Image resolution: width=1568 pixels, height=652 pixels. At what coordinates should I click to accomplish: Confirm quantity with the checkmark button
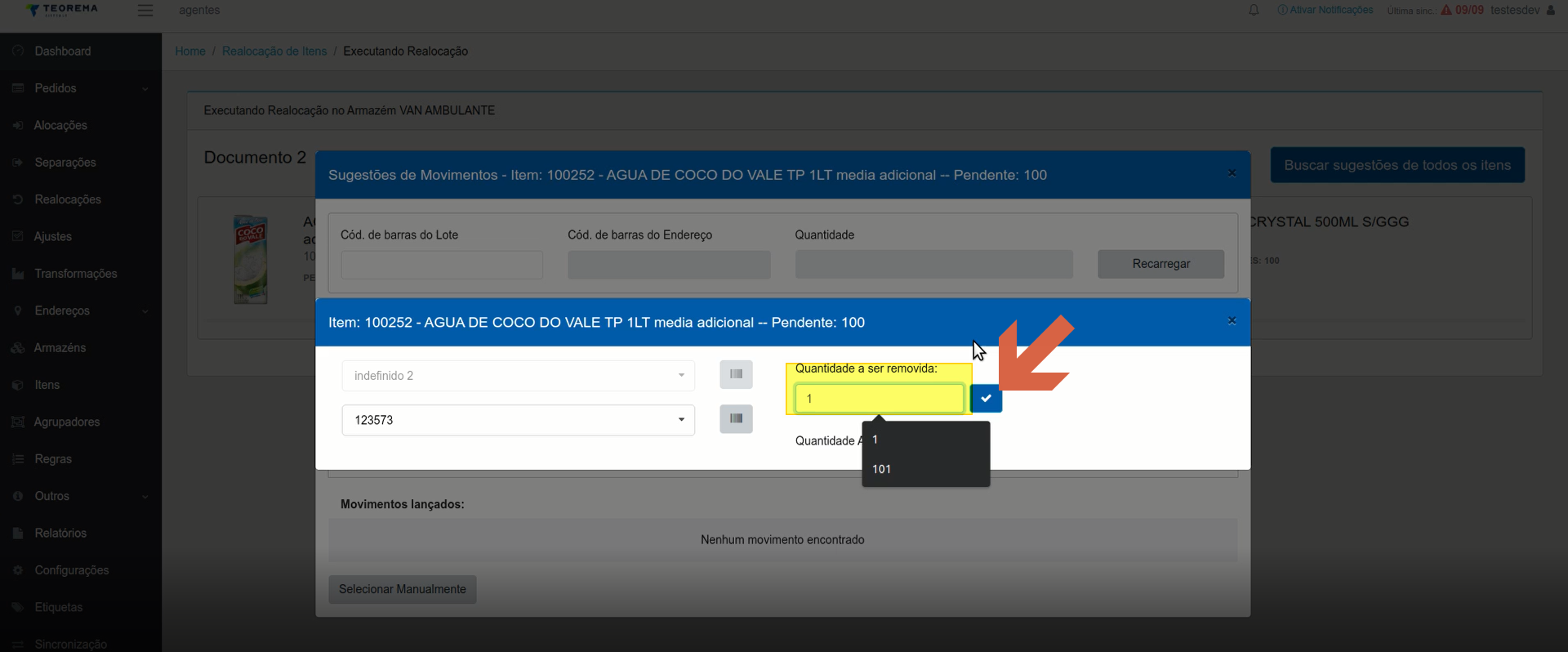point(986,398)
